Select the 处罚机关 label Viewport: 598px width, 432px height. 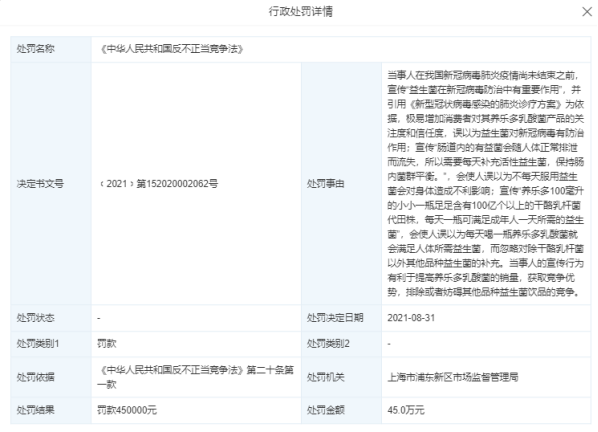click(x=325, y=377)
